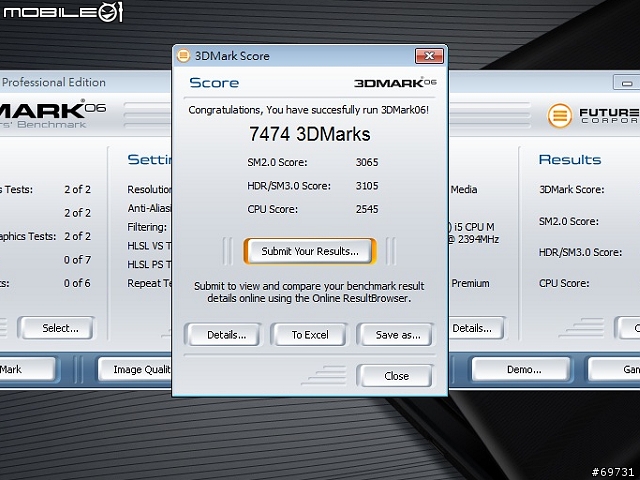Minimize the 3DMark06 main window
Viewport: 640px width, 480px height.
(627, 83)
